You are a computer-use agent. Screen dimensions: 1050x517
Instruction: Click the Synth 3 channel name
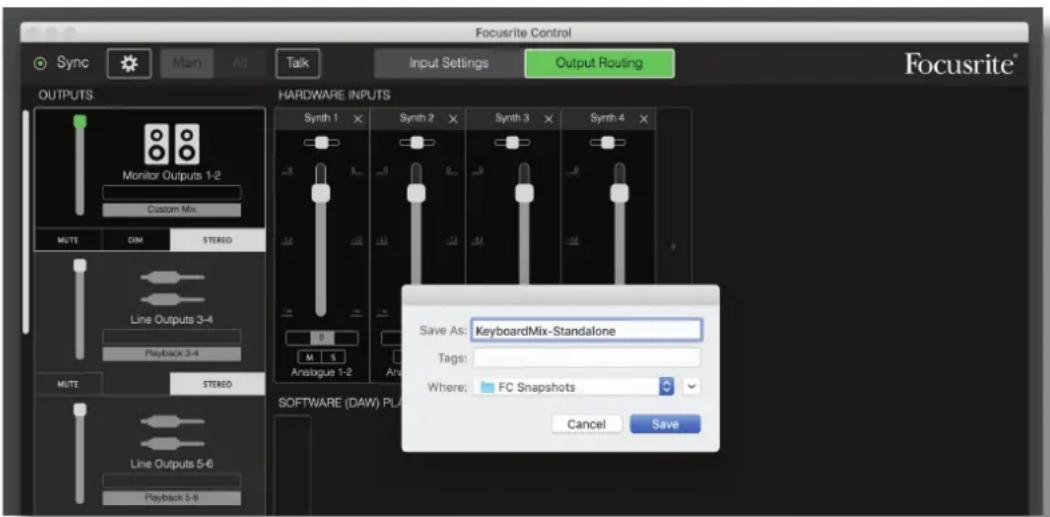512,119
